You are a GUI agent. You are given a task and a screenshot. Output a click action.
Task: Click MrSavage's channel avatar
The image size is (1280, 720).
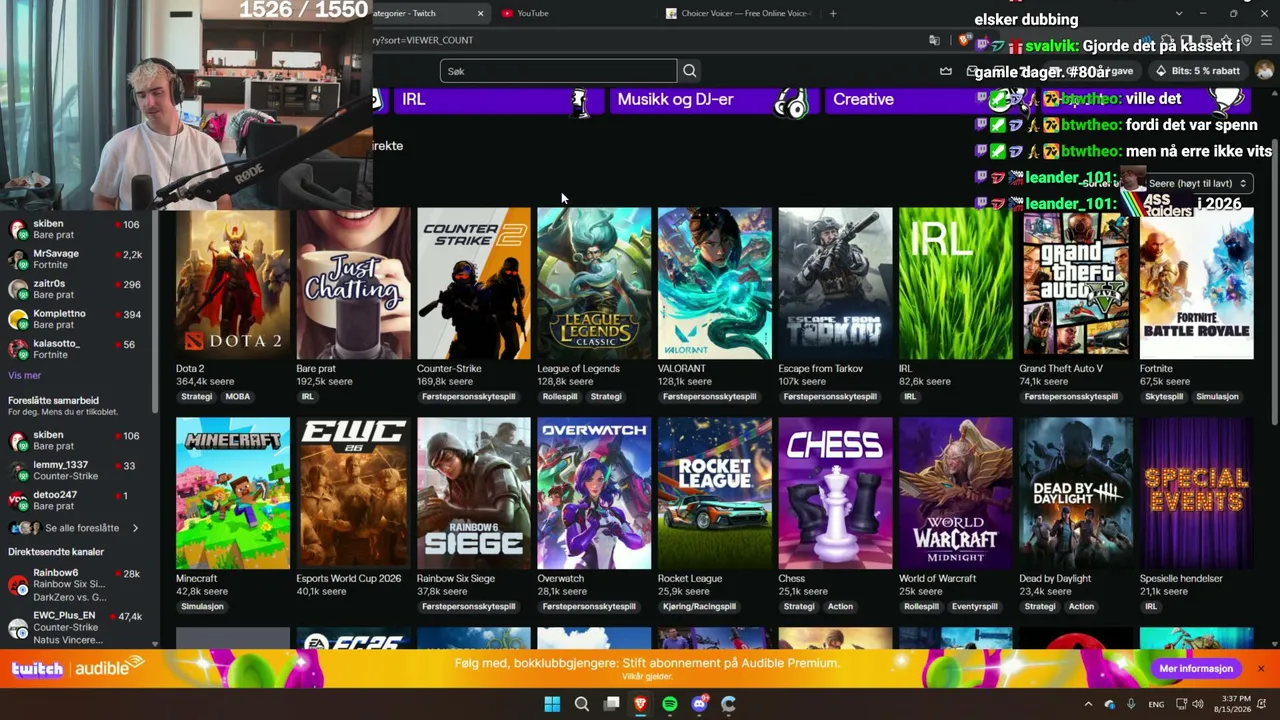pos(18,260)
